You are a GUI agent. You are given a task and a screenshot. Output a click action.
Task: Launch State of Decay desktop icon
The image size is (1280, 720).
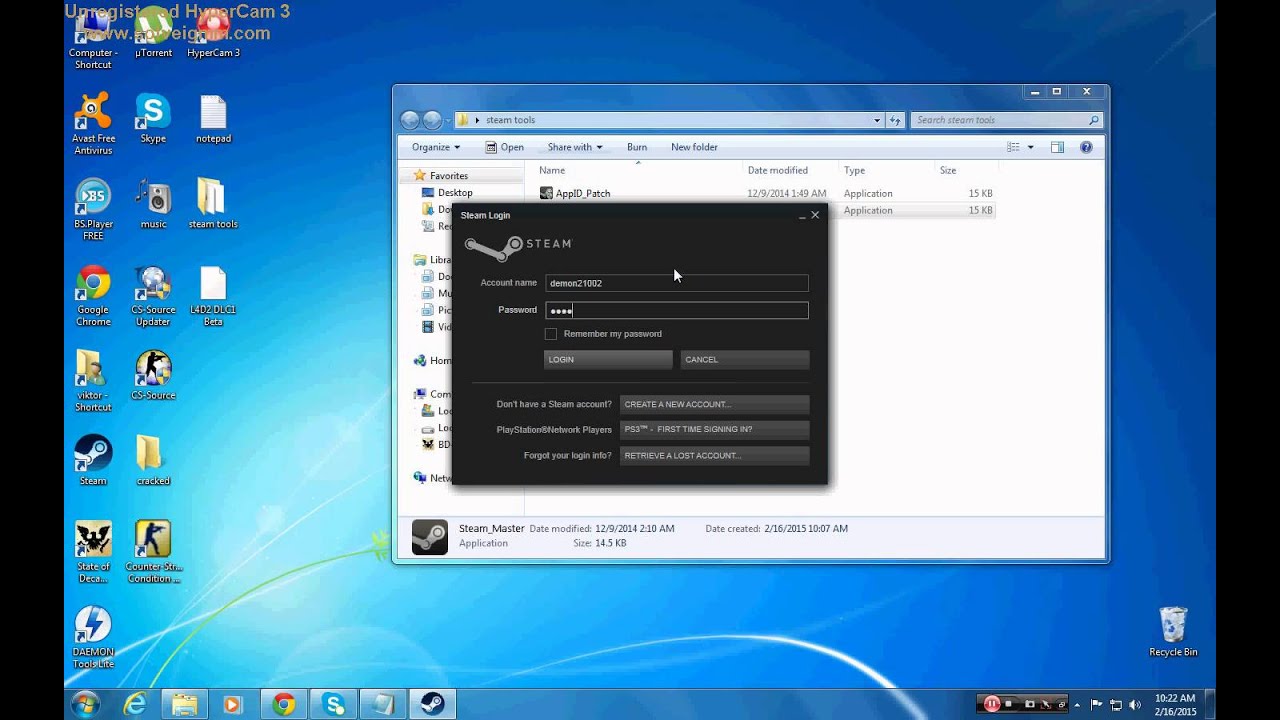[x=93, y=552]
